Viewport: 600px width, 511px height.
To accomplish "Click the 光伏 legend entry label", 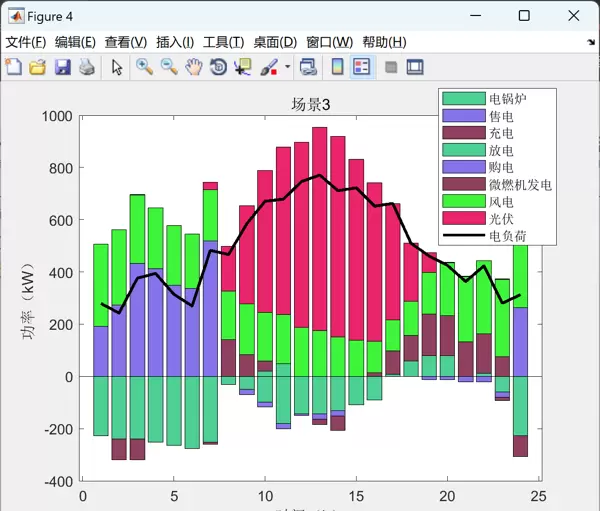I will [x=502, y=218].
